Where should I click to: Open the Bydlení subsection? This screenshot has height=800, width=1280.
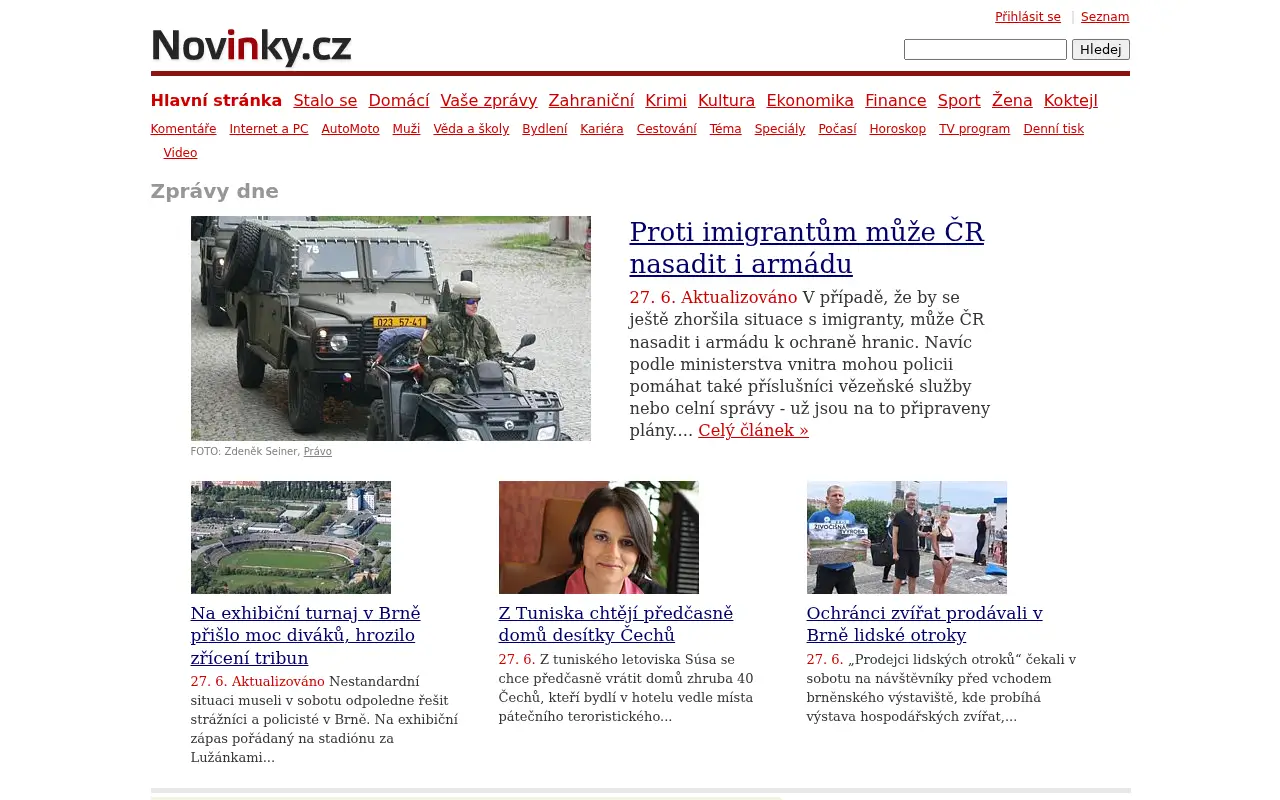[545, 129]
